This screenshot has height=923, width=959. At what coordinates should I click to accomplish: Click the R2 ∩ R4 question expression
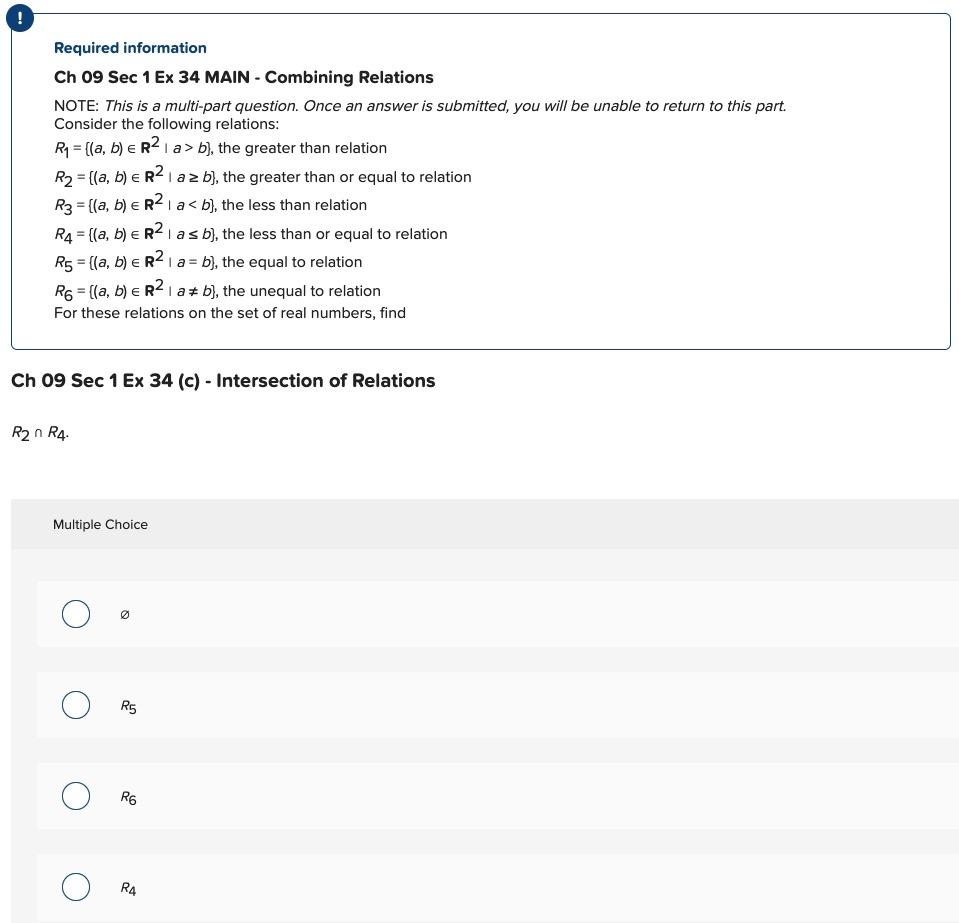pyautogui.click(x=40, y=433)
